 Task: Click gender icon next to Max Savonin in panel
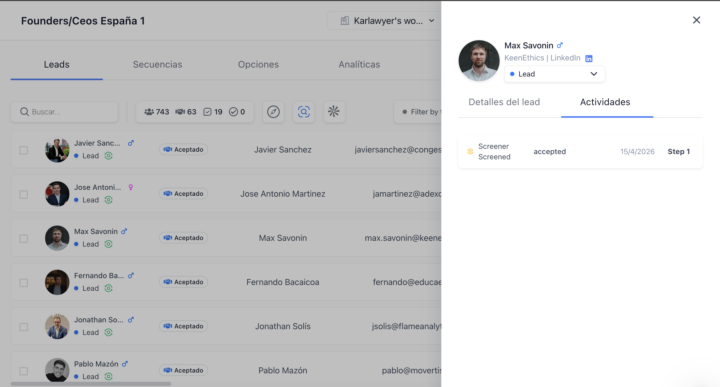560,45
